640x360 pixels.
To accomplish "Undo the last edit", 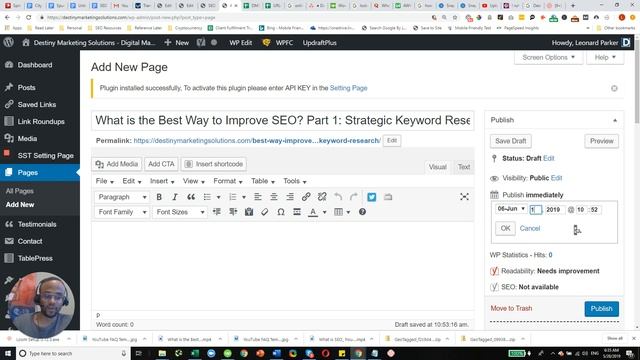I will (338, 197).
